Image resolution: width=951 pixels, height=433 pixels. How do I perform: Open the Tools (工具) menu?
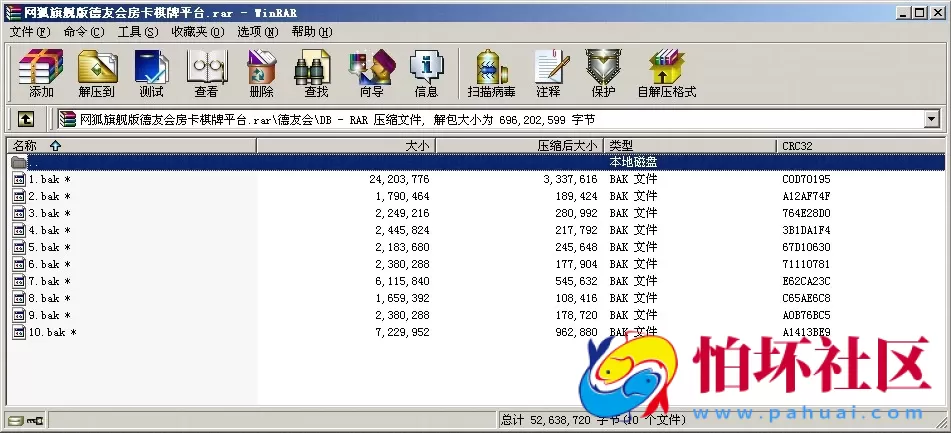point(138,32)
